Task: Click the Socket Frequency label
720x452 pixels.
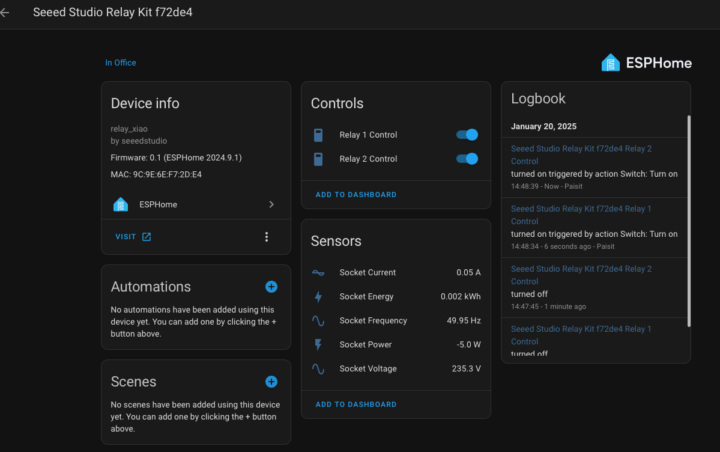Action: pyautogui.click(x=373, y=320)
